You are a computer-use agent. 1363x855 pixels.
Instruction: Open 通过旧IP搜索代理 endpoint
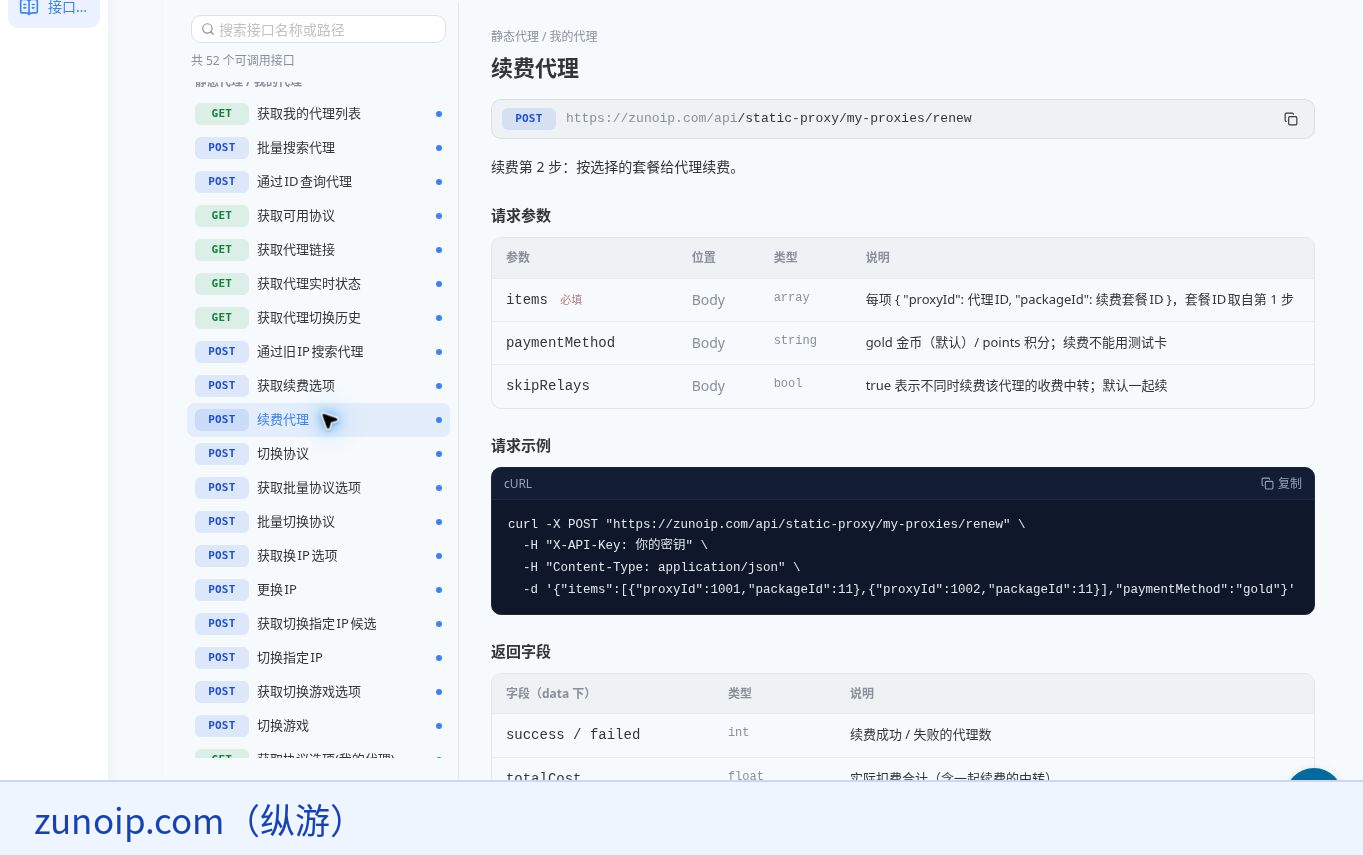pos(318,352)
